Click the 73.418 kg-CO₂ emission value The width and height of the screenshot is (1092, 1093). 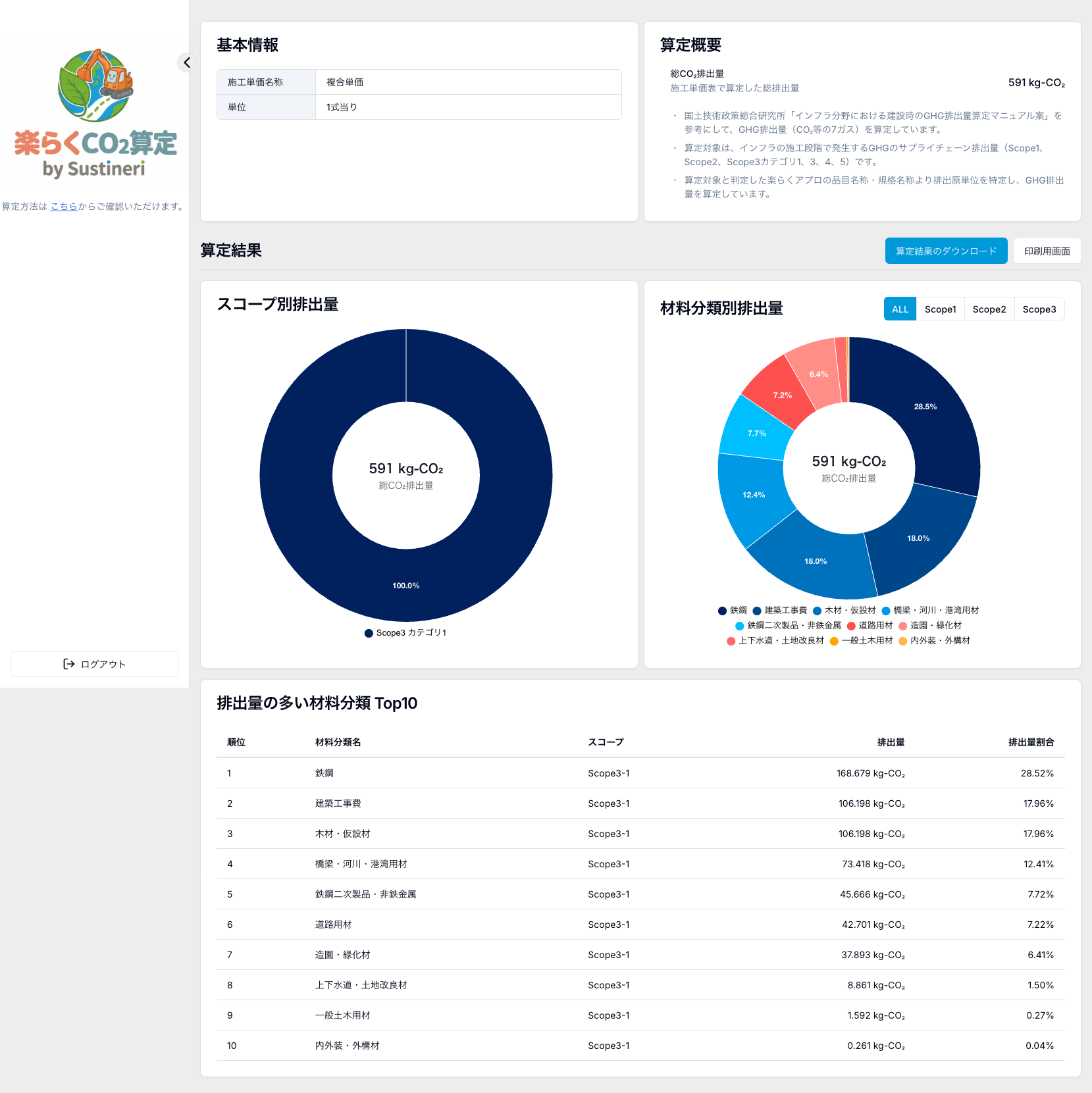[x=873, y=864]
